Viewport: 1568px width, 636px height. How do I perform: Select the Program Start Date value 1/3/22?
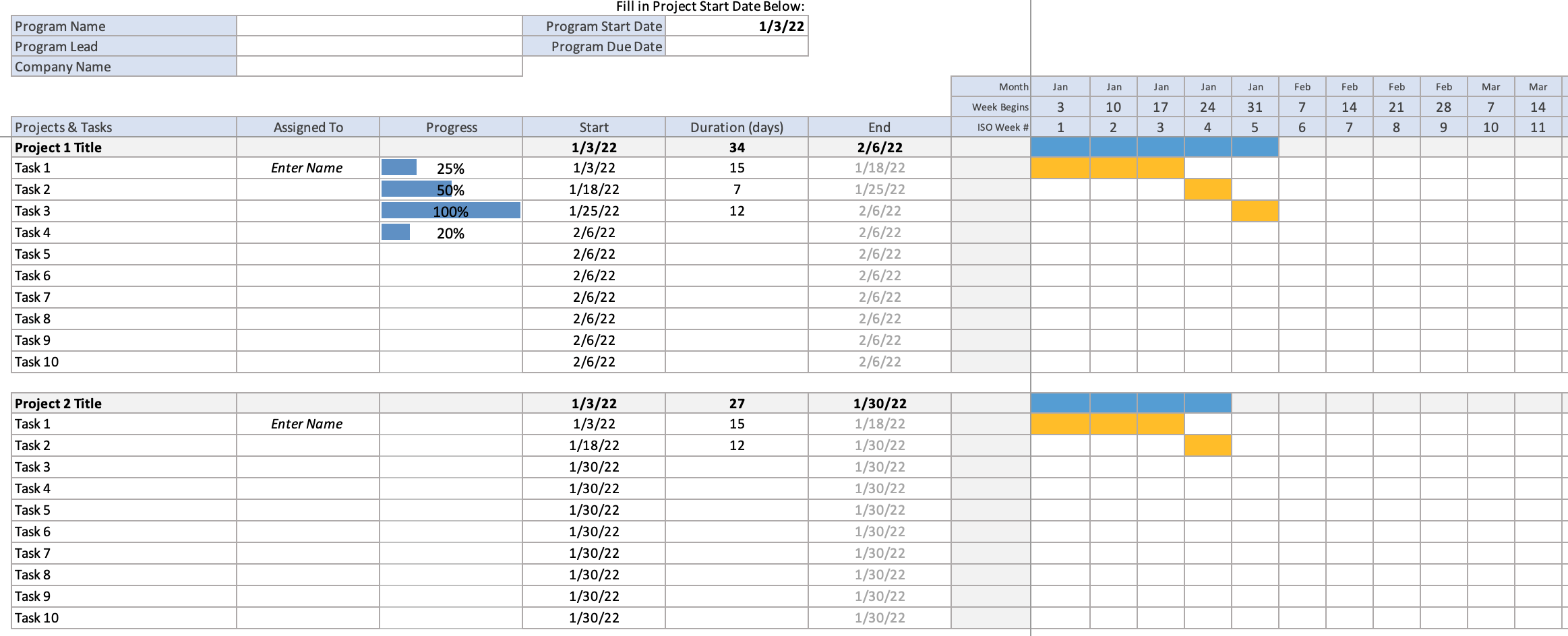tap(735, 26)
